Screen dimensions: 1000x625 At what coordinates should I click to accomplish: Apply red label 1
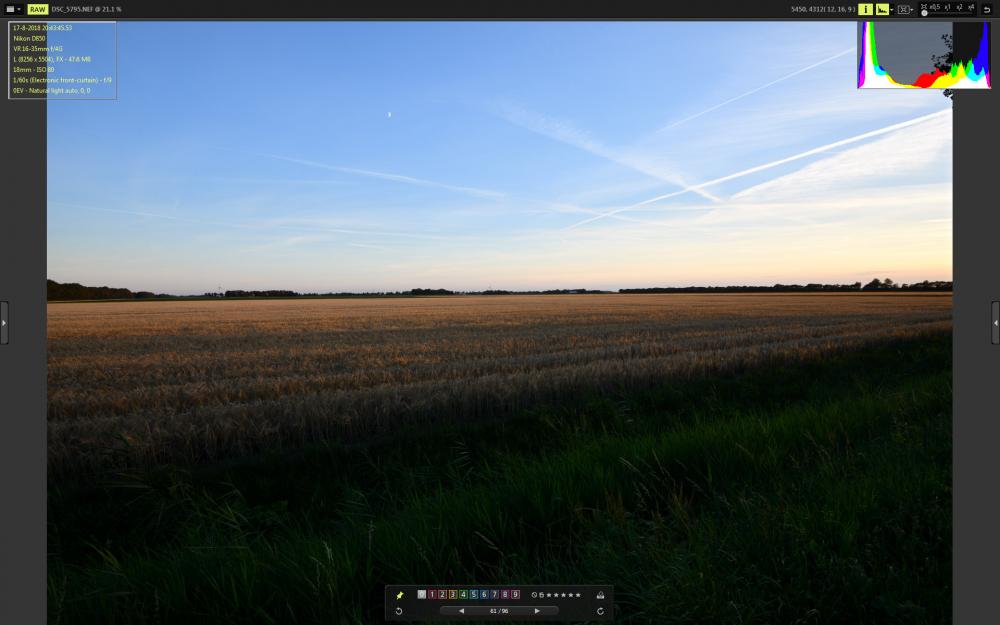[x=432, y=594]
